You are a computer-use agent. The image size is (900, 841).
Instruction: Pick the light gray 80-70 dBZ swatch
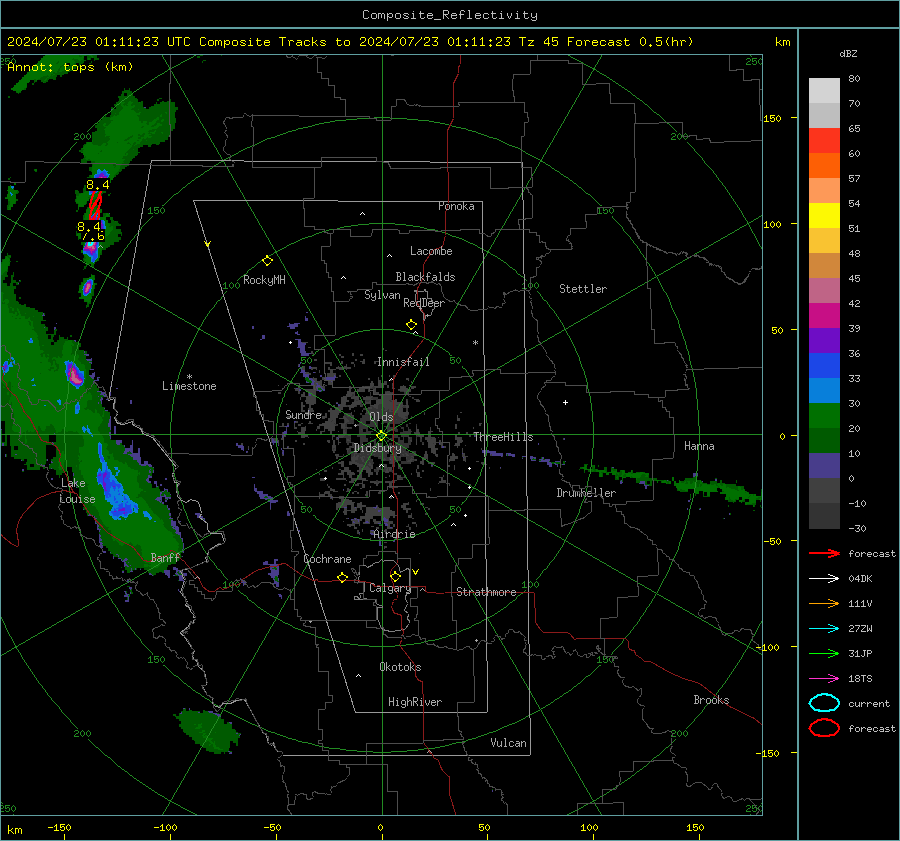824,91
